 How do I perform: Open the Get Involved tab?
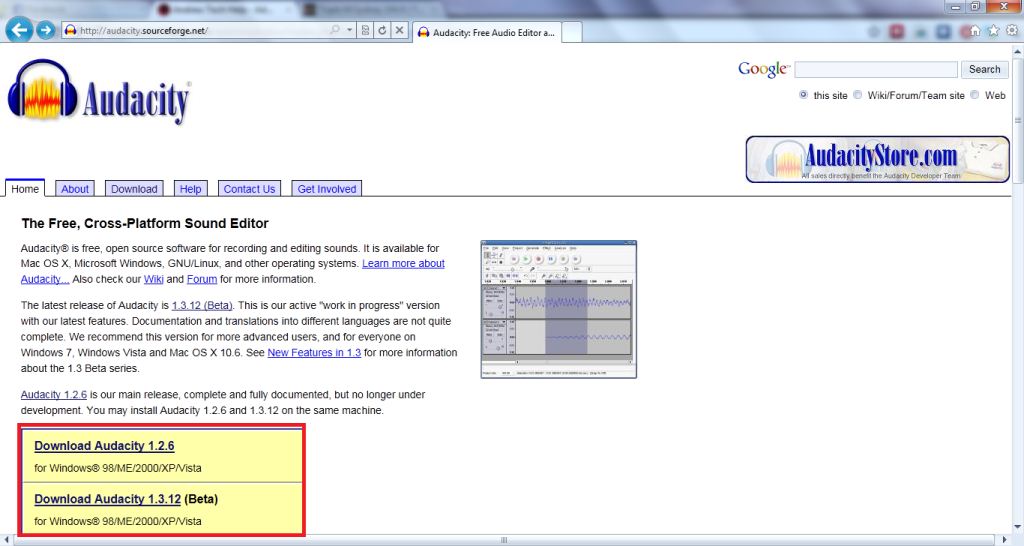pyautogui.click(x=327, y=189)
